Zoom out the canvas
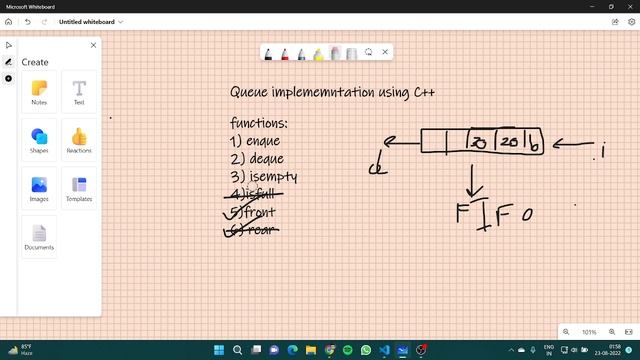This screenshot has height=360, width=640. pos(566,332)
